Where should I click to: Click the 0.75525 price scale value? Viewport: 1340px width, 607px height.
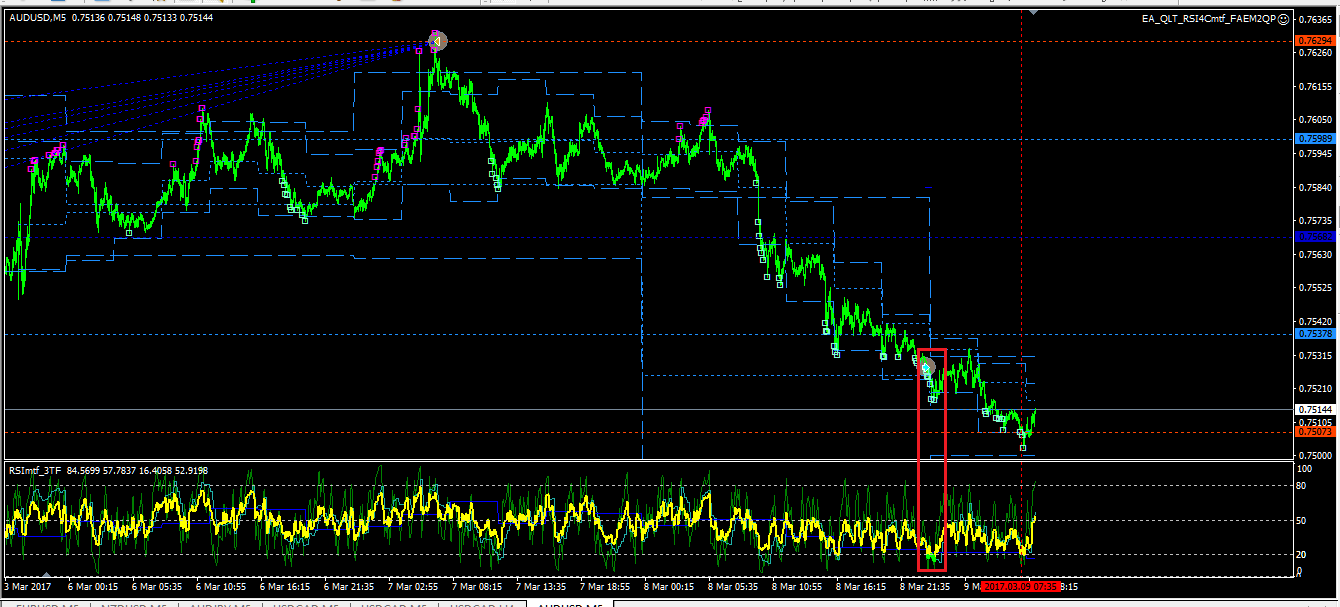(1314, 288)
